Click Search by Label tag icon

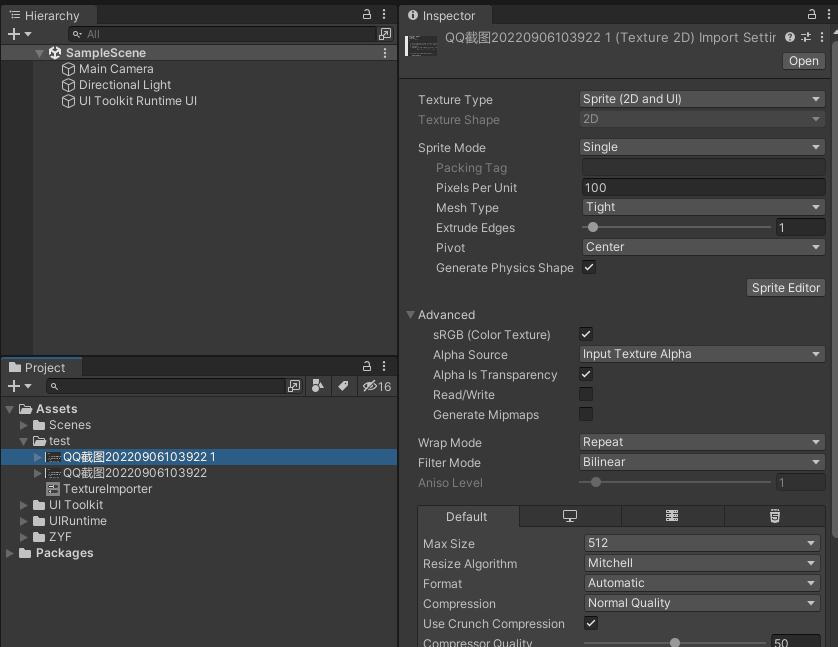tap(343, 386)
